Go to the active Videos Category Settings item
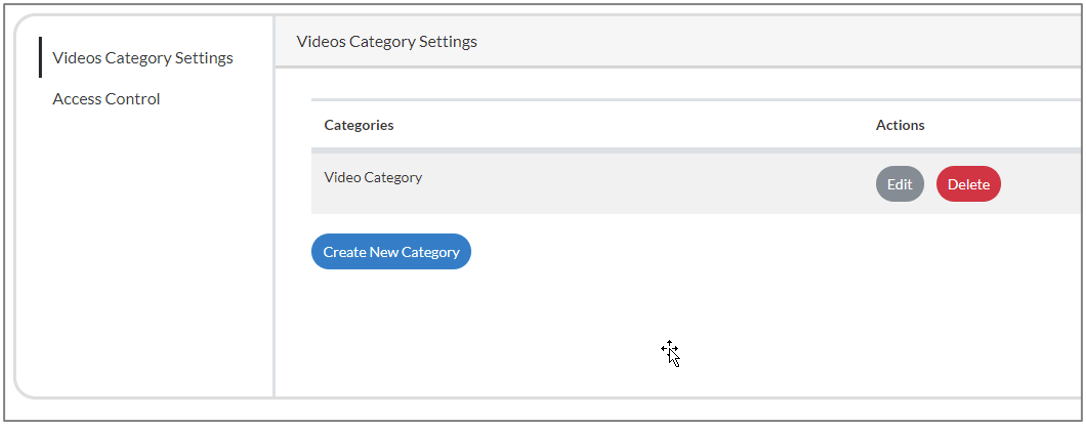Image resolution: width=1086 pixels, height=427 pixels. pos(142,58)
